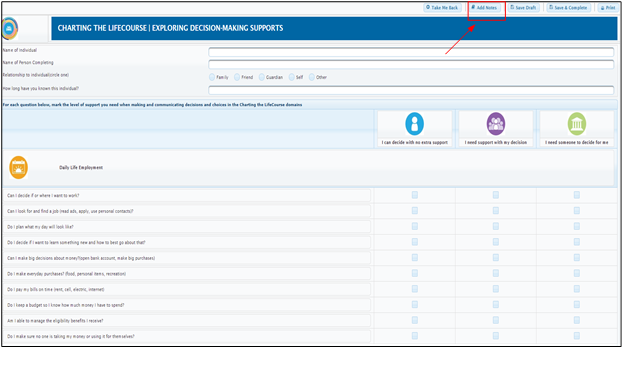Image resolution: width=624 pixels, height=366 pixels.
Task: Check 'decide for me' for finding a job
Action: click(577, 210)
